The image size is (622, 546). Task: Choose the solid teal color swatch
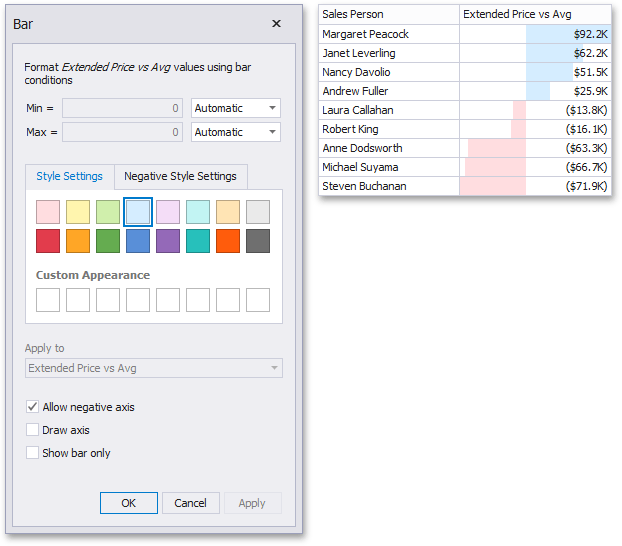tap(198, 241)
